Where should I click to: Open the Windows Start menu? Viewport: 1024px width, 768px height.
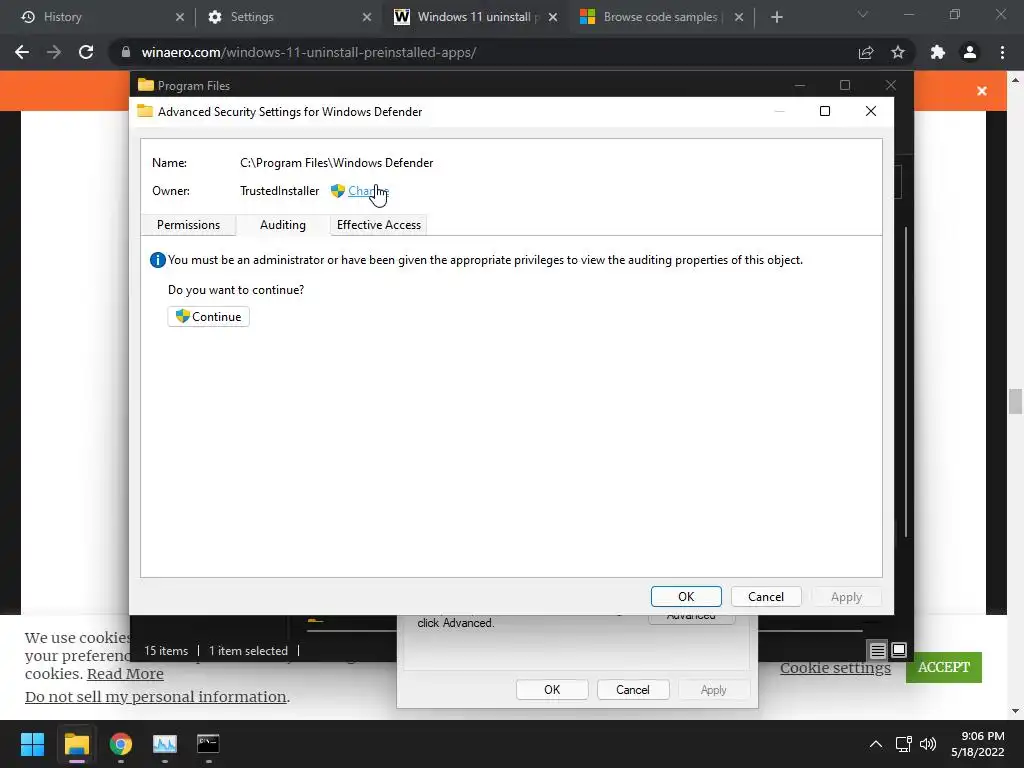pos(32,744)
